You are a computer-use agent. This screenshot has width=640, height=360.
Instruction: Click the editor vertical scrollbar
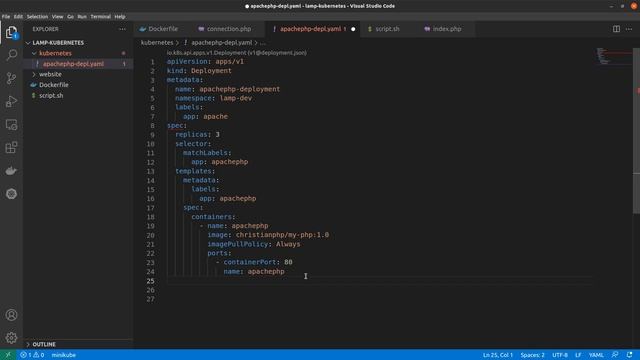pyautogui.click(x=636, y=131)
